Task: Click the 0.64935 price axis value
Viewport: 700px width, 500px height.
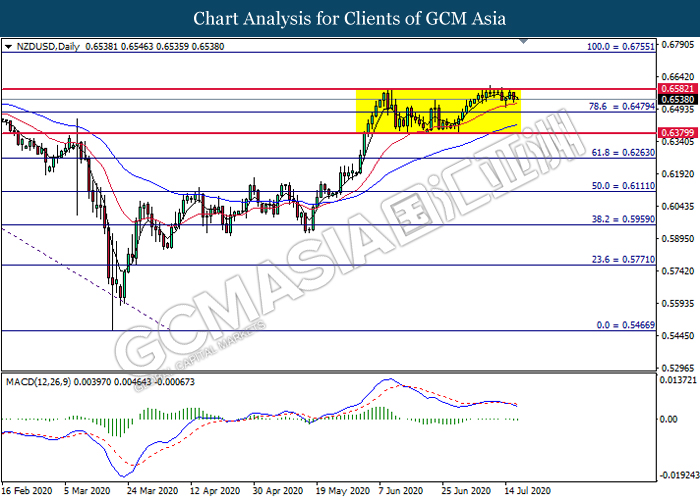Action: (678, 109)
